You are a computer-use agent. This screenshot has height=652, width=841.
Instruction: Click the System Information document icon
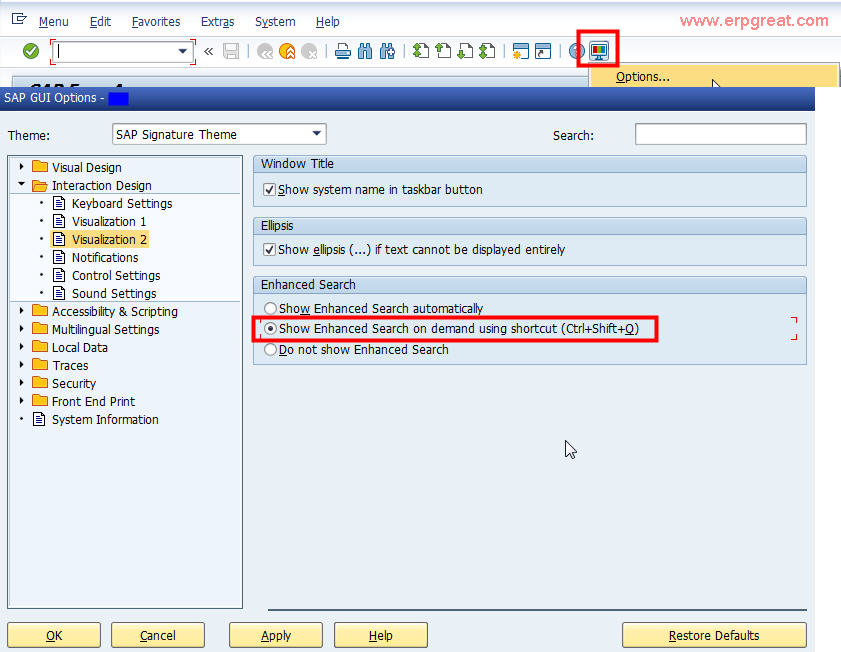(x=39, y=419)
